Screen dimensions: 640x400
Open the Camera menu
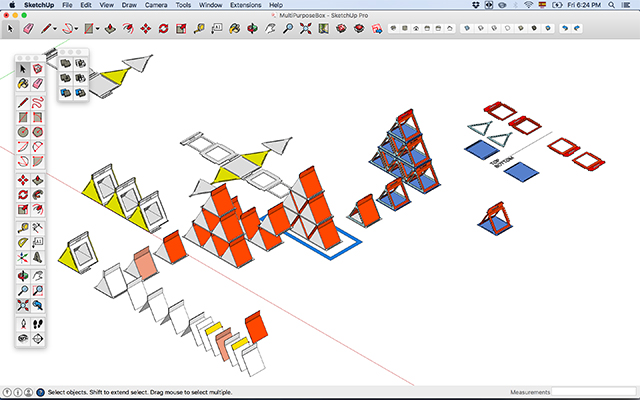point(156,5)
